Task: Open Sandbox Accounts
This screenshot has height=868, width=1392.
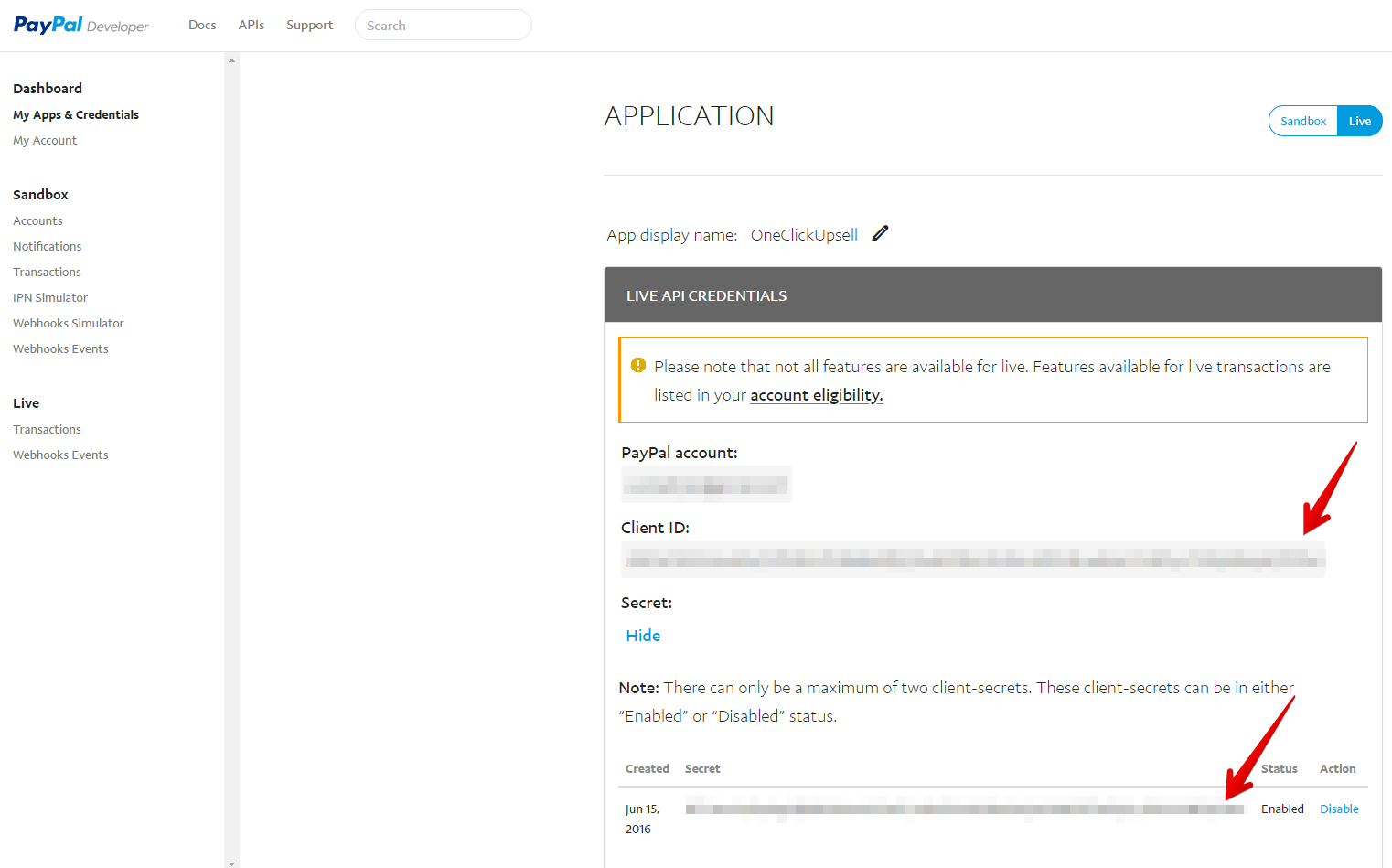Action: 37,220
